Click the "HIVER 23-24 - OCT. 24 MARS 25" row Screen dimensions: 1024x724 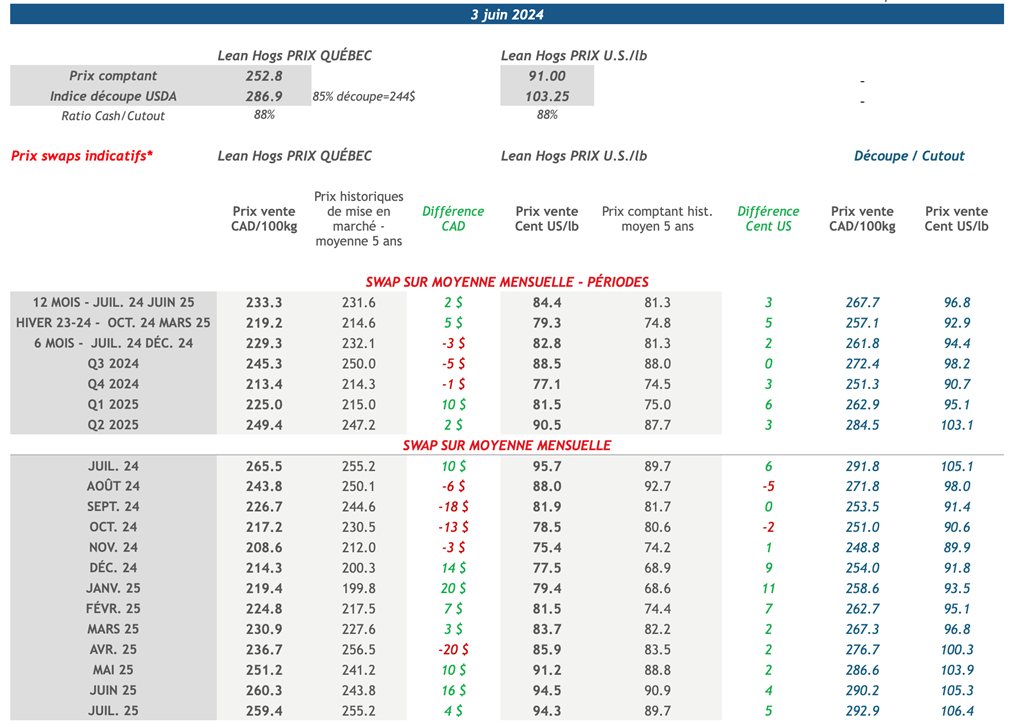pyautogui.click(x=113, y=323)
